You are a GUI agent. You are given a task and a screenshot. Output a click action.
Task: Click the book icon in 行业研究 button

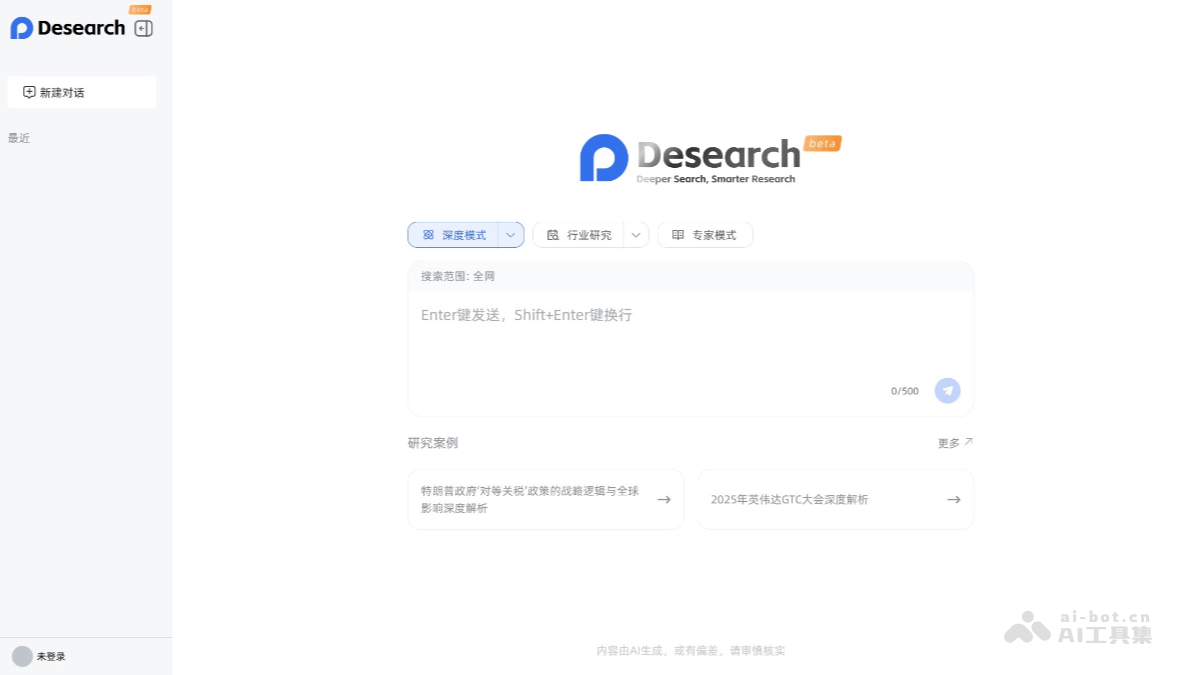pos(553,234)
